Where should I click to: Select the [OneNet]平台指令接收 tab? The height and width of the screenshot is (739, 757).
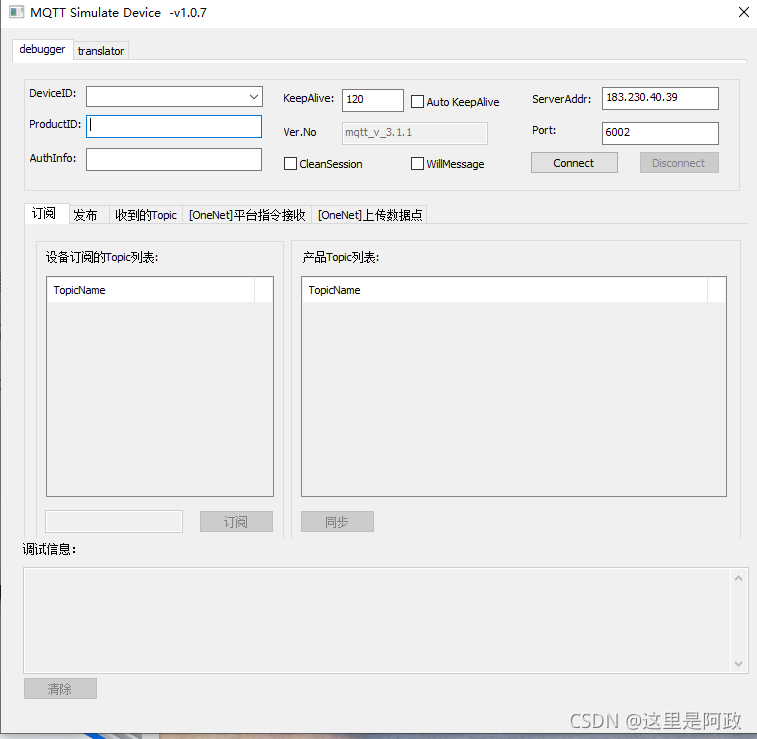(x=247, y=215)
